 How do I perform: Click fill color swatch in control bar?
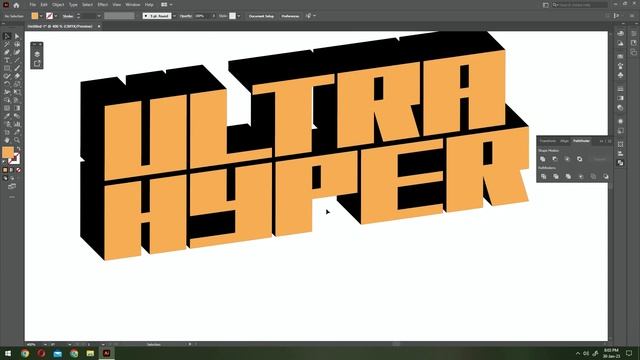pos(35,16)
